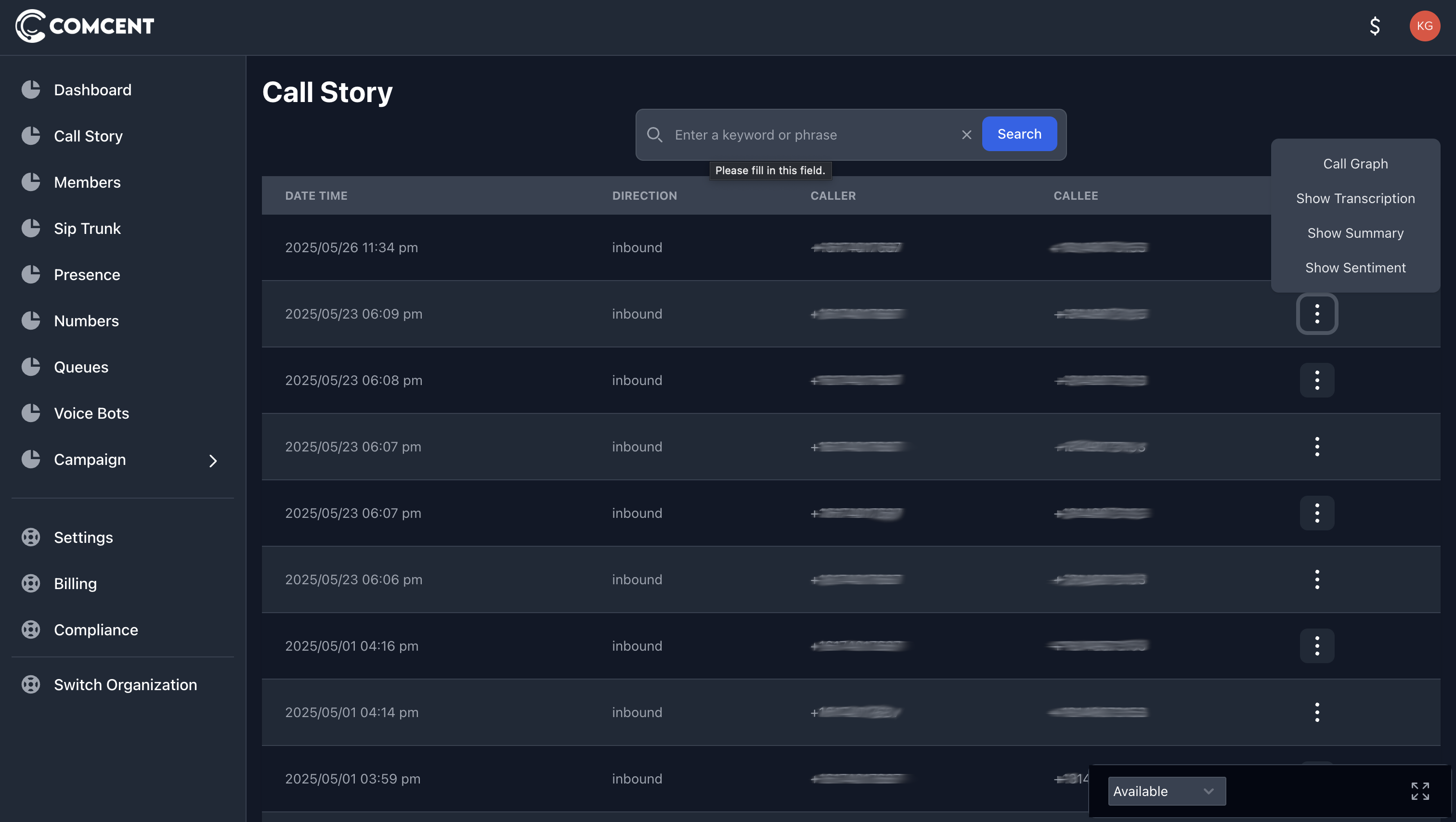Focus the keyword or phrase search field
The width and height of the screenshot is (1456, 822).
(x=811, y=134)
